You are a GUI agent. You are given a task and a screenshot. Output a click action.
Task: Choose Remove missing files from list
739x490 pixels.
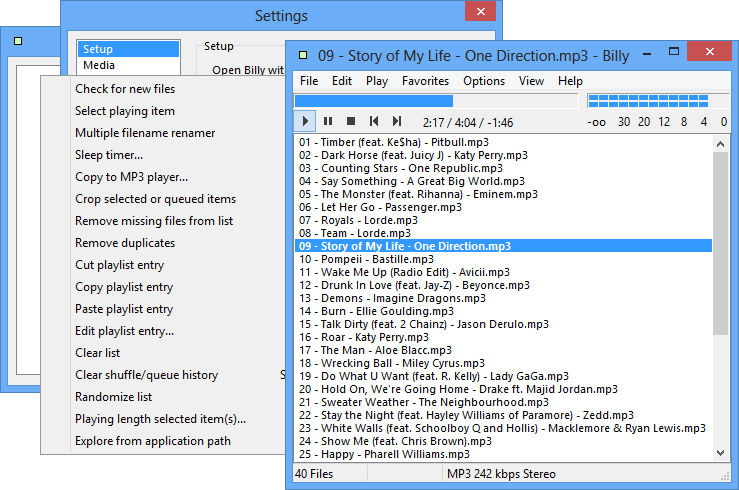pyautogui.click(x=154, y=220)
